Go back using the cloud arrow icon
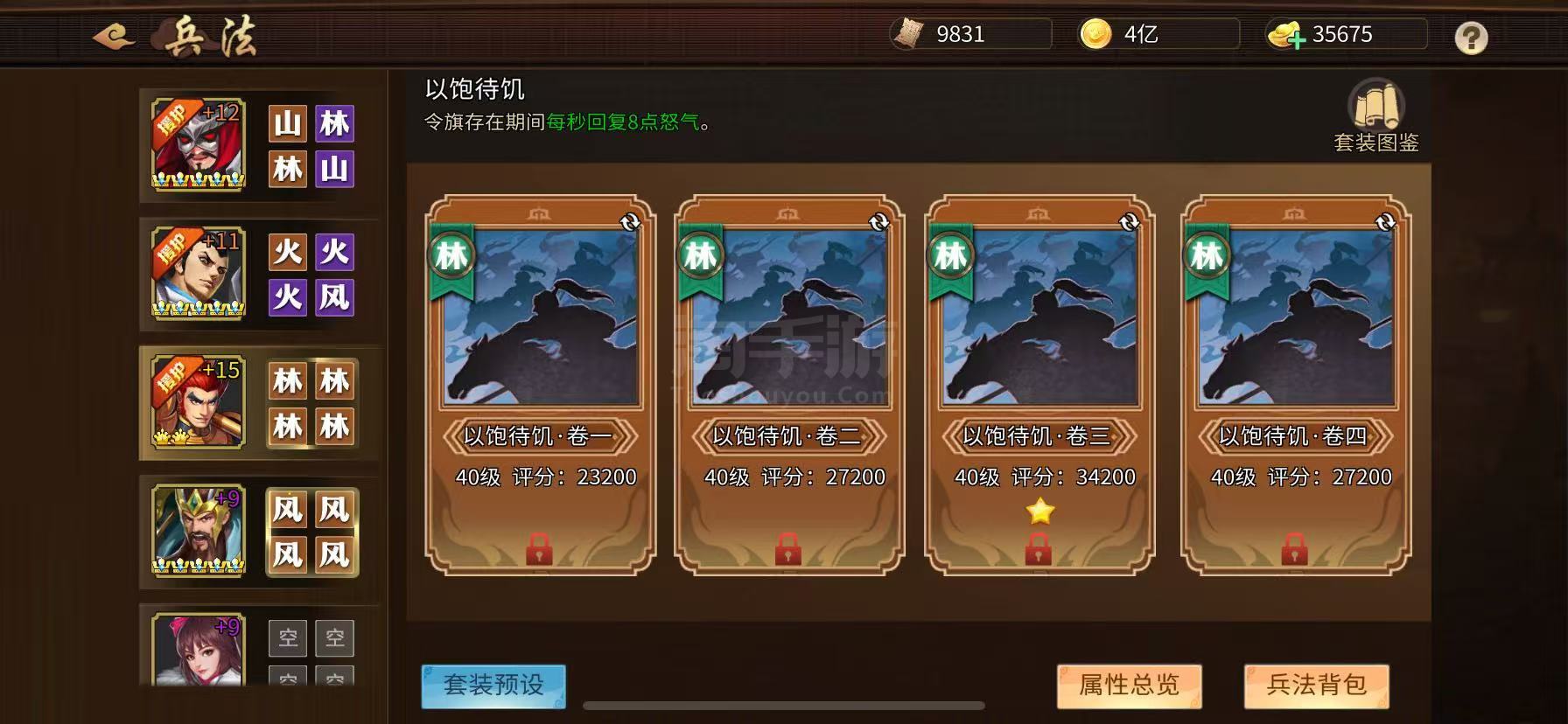The image size is (1568, 724). [x=115, y=37]
